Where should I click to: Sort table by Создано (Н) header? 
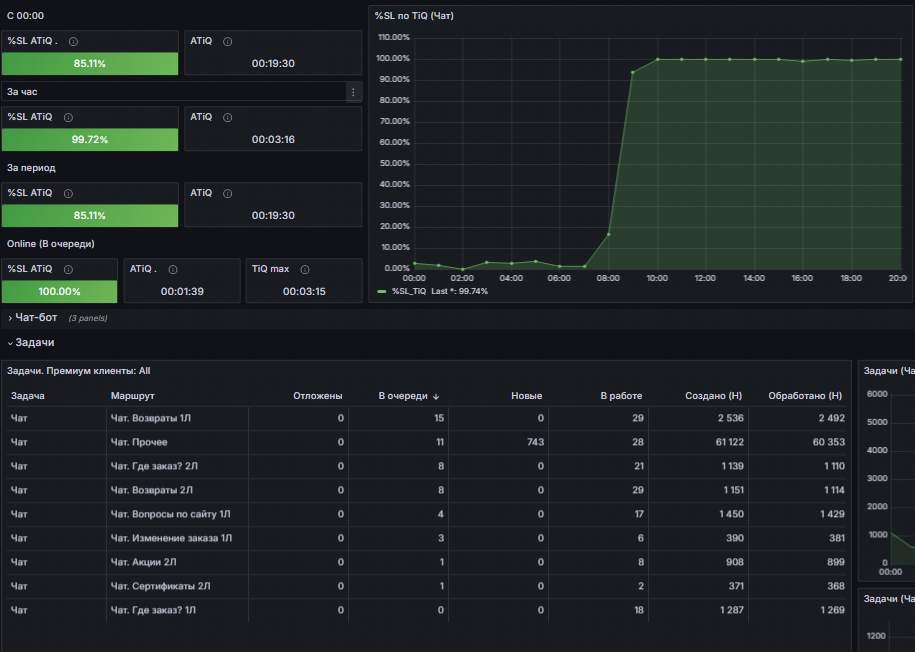coord(713,396)
